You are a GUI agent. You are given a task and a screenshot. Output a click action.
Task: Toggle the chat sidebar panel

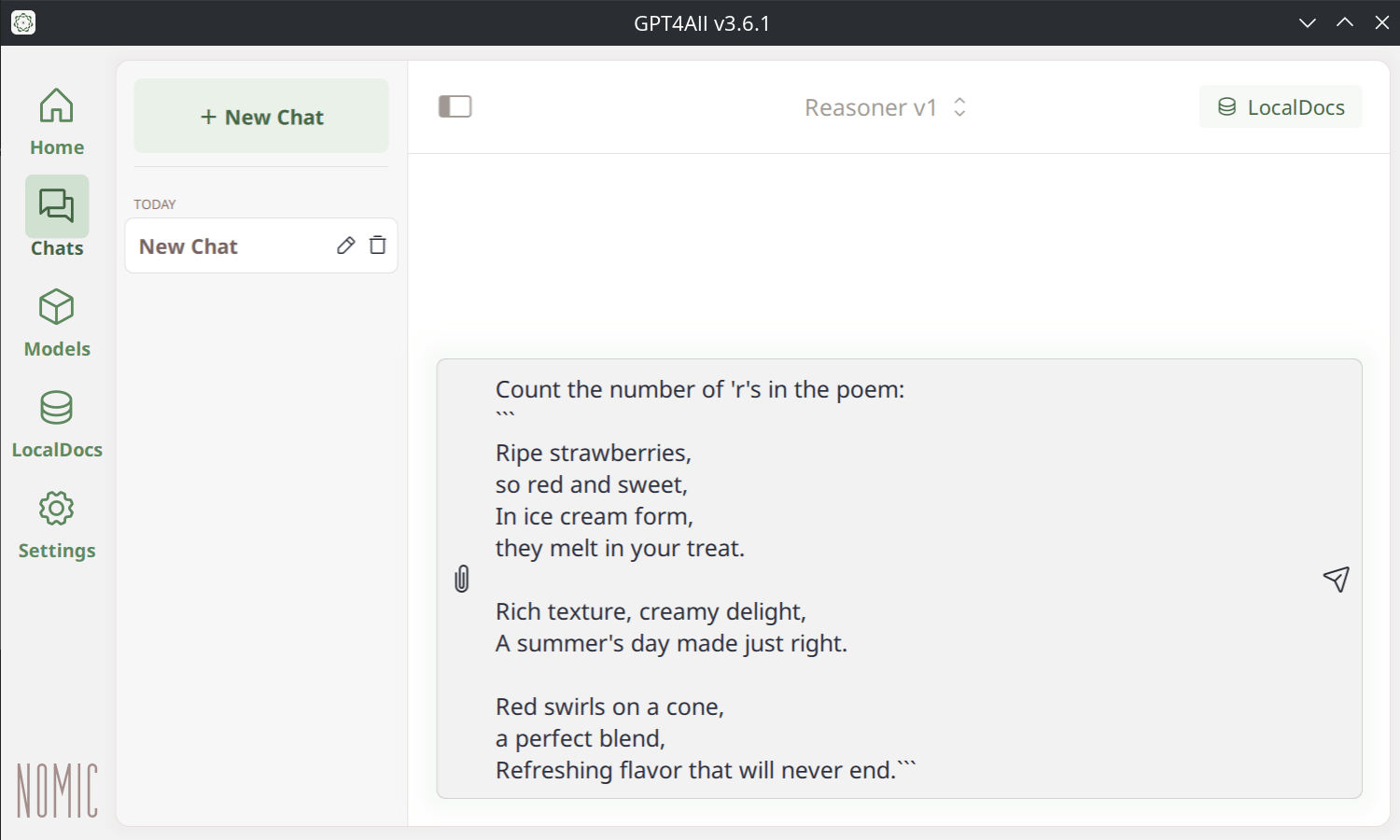point(455,106)
